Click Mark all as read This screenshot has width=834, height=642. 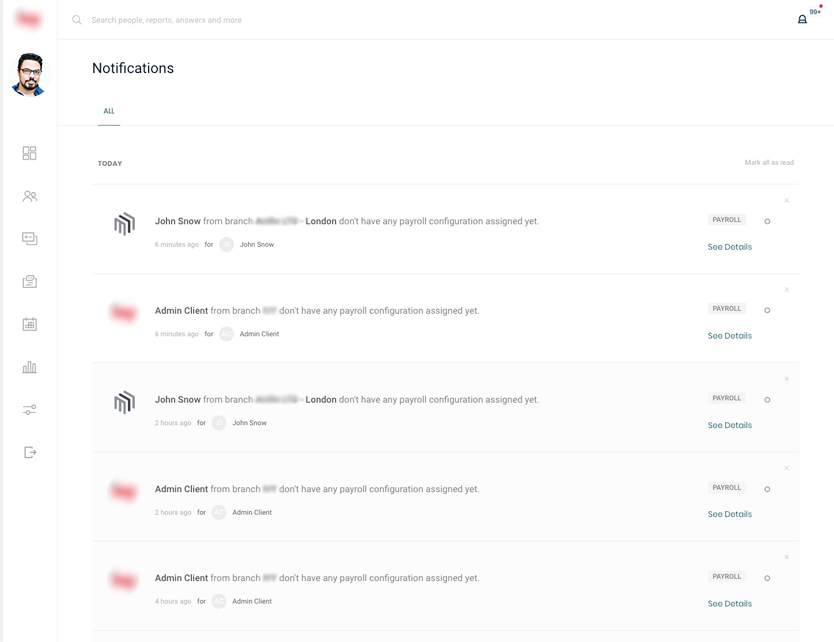pos(769,163)
